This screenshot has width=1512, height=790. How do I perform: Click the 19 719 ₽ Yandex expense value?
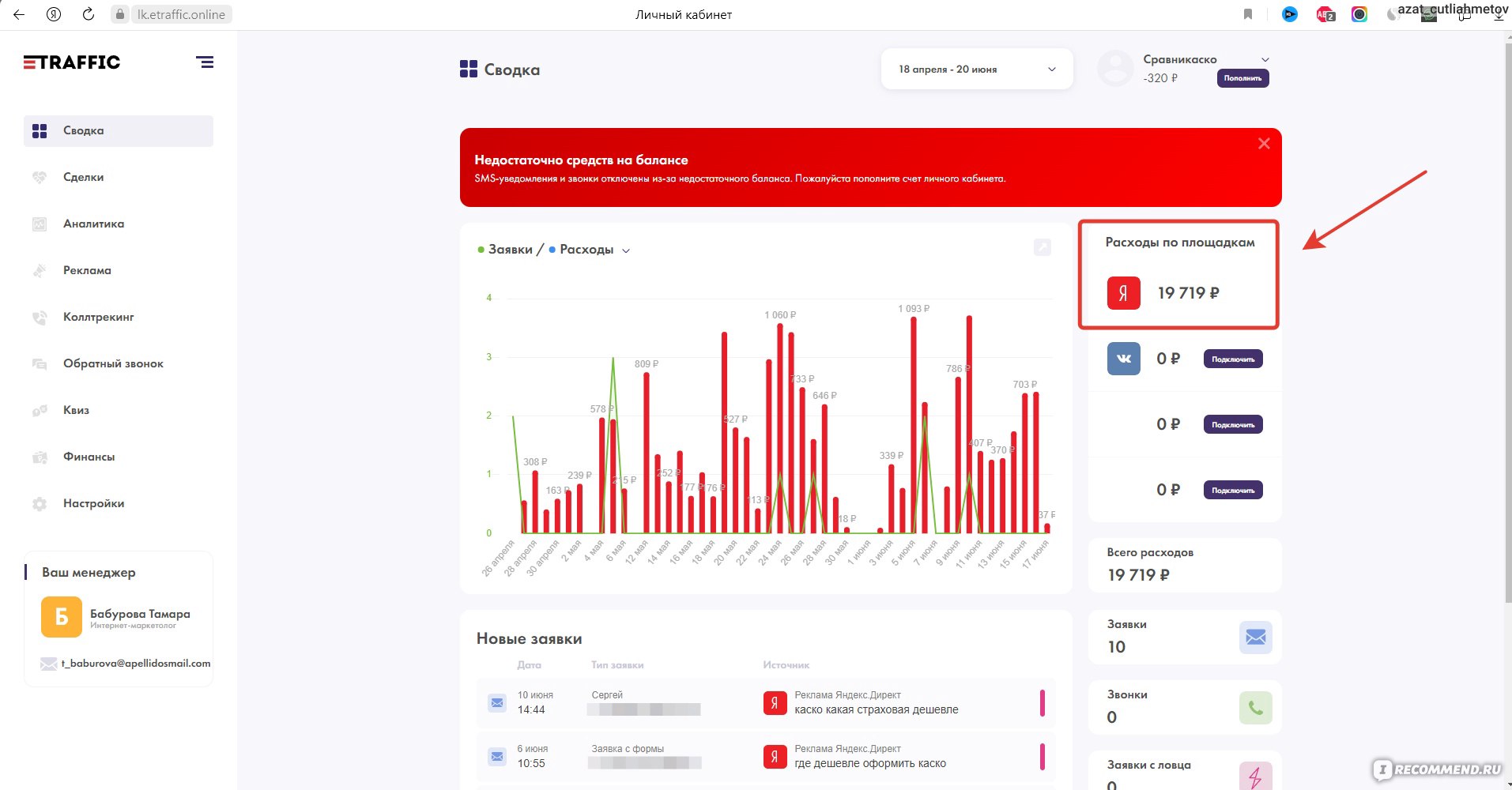tap(1188, 293)
